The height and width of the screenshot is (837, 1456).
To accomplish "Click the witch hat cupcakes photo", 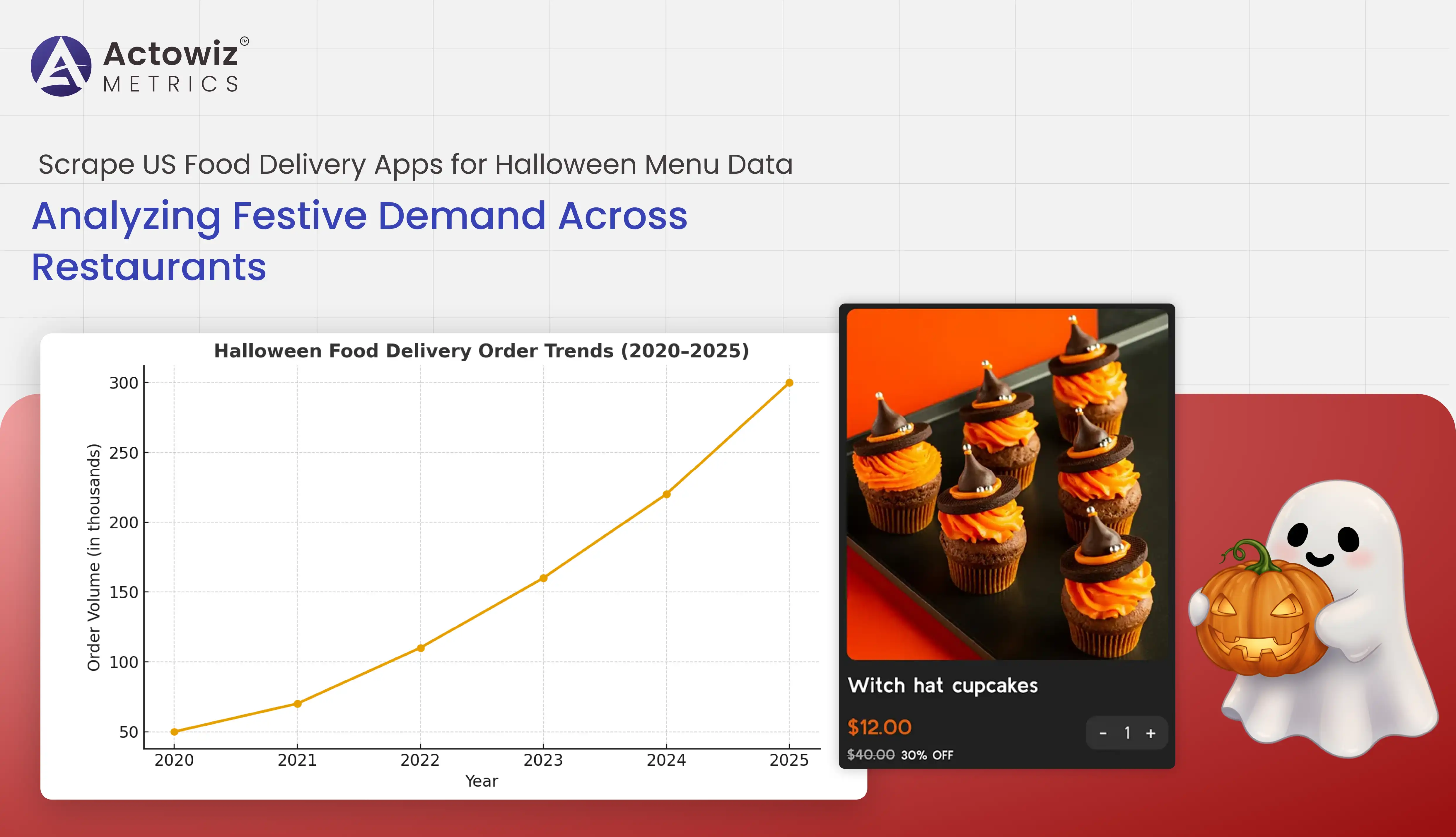I will tap(1007, 484).
